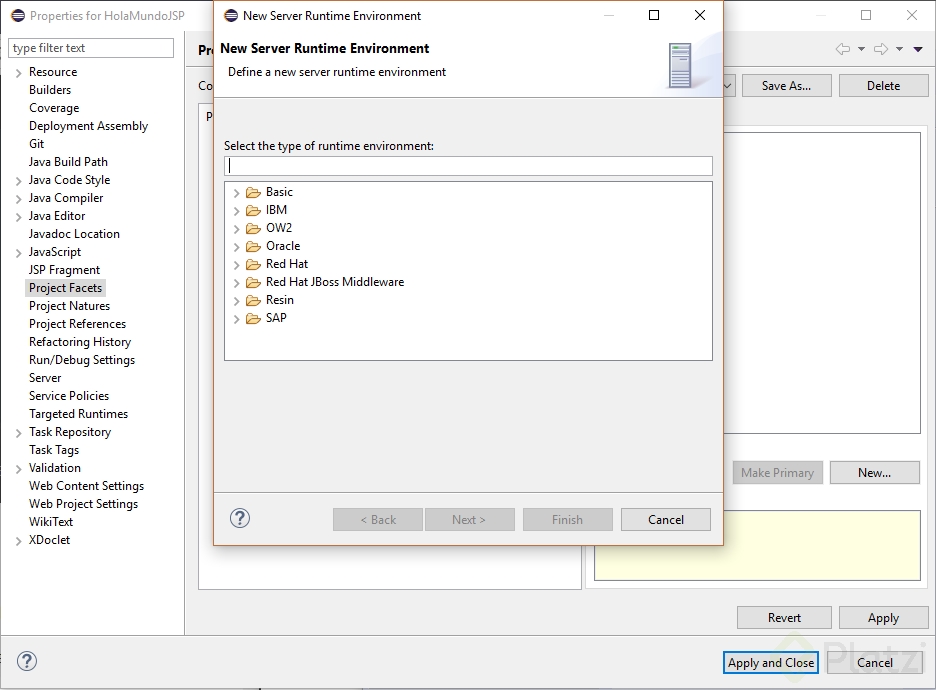Expand the Resin runtime category
The width and height of the screenshot is (936, 690).
[x=236, y=301]
